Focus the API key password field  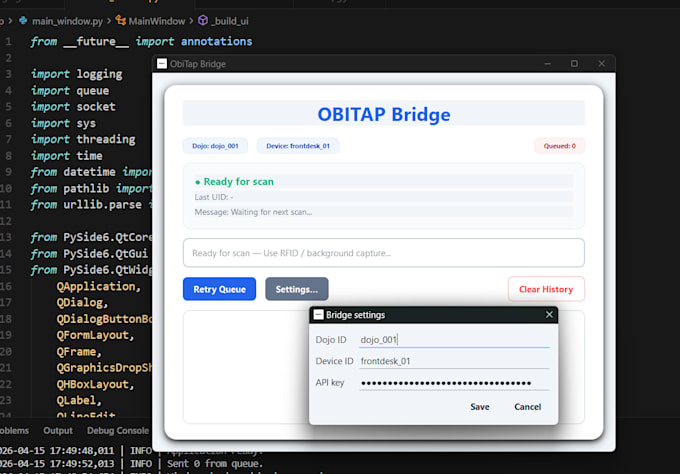pyautogui.click(x=454, y=383)
